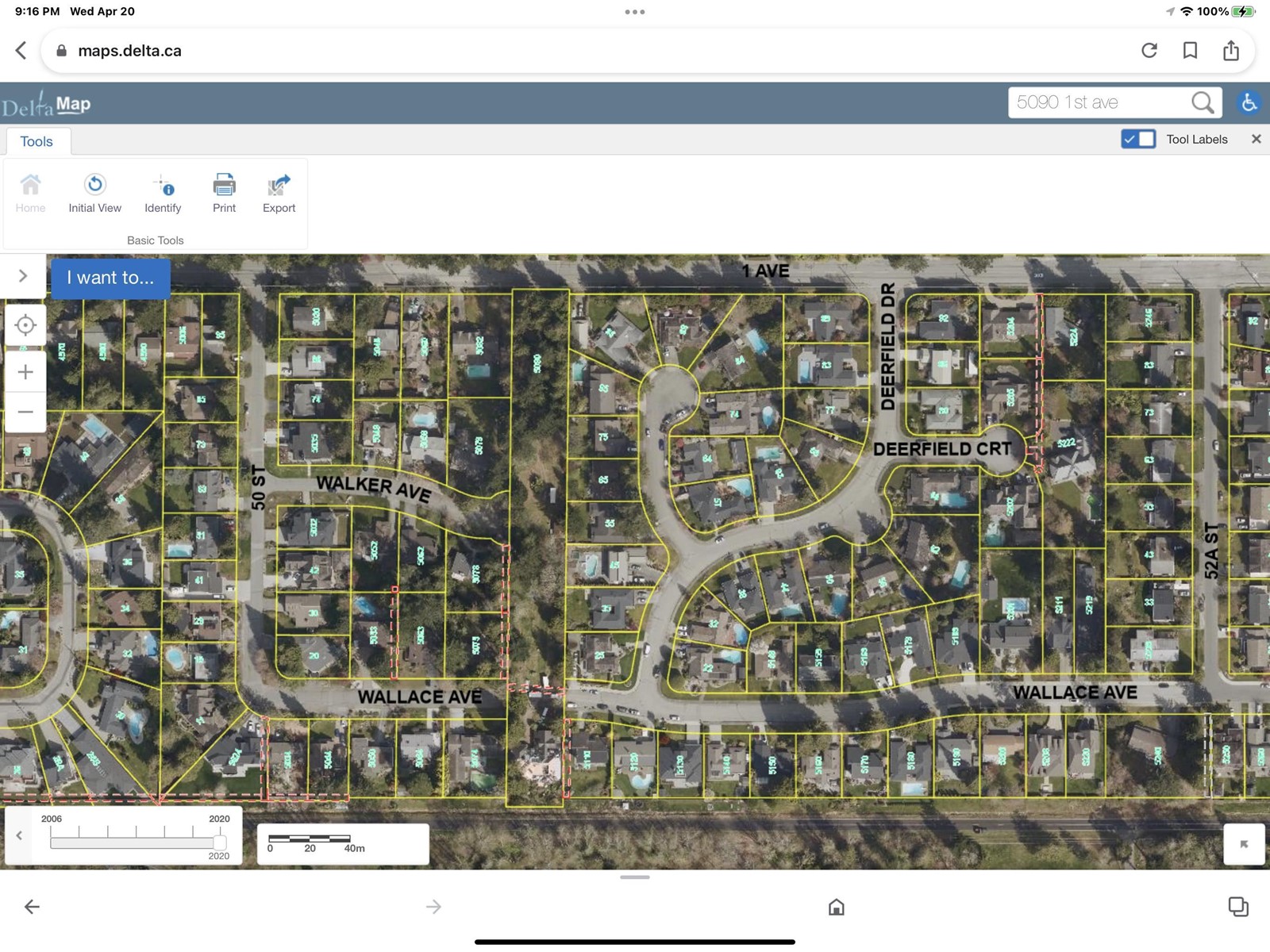Click the 2020 imagery year slider handle
1270x952 pixels.
point(220,843)
